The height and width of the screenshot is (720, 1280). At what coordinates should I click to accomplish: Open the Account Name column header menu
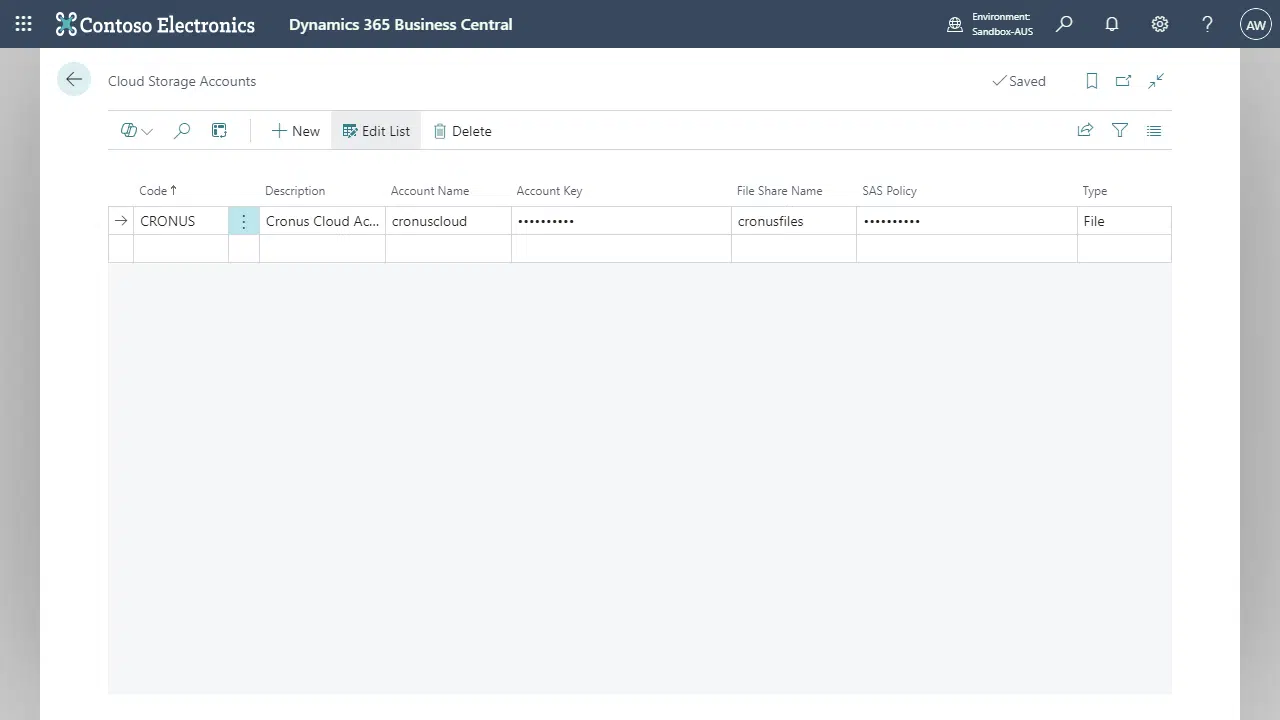point(430,191)
